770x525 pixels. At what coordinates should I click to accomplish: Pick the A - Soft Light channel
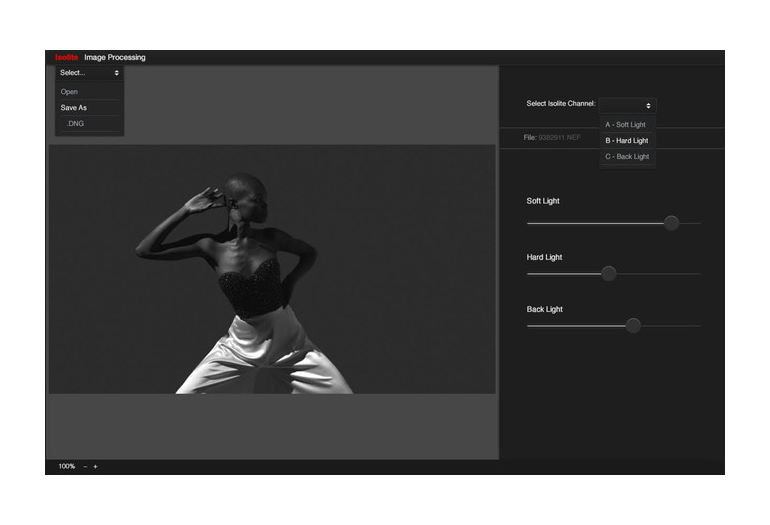[626, 125]
